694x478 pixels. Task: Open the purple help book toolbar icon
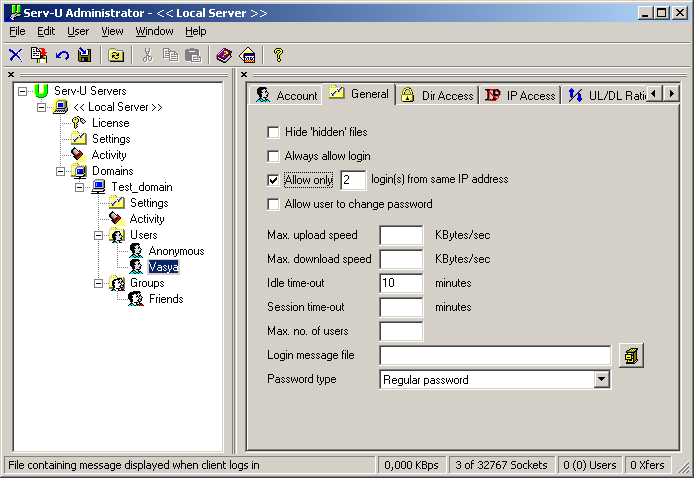224,55
